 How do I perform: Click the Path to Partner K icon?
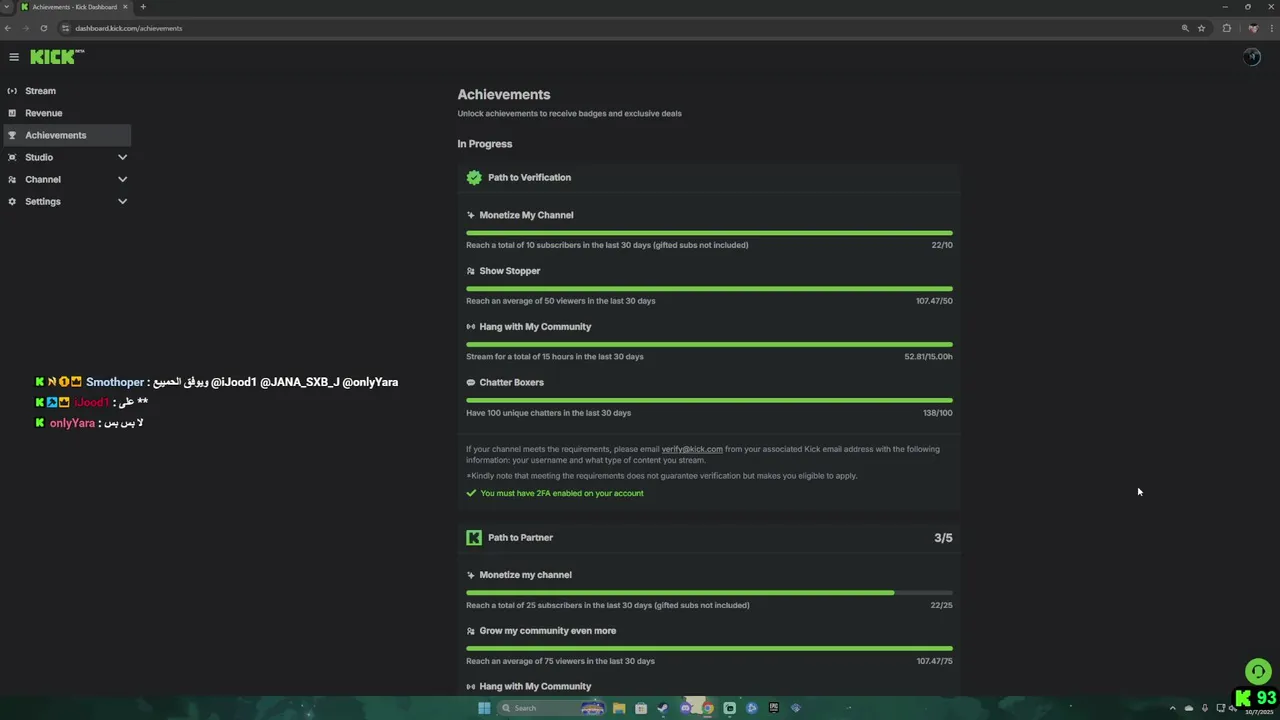pos(474,537)
